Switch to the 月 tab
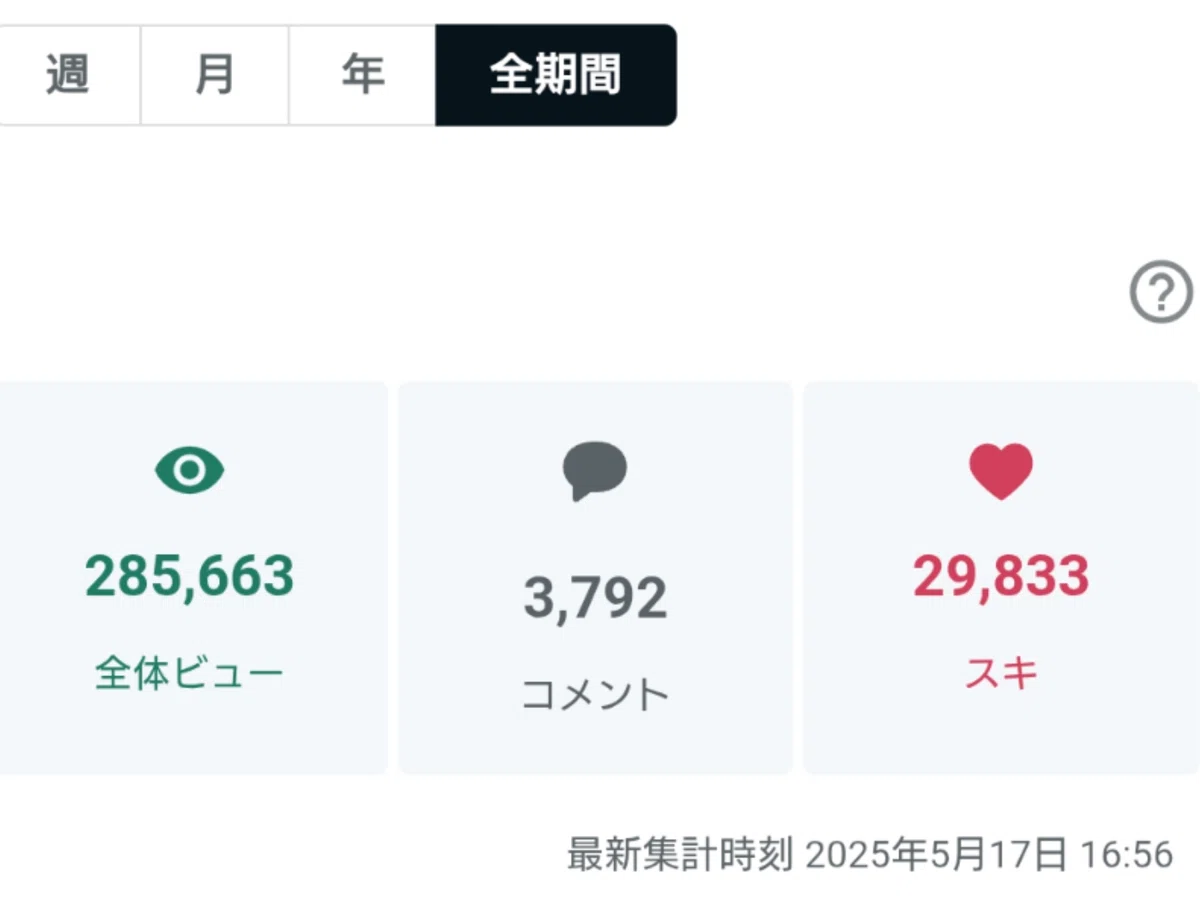The width and height of the screenshot is (1200, 900). [215, 75]
